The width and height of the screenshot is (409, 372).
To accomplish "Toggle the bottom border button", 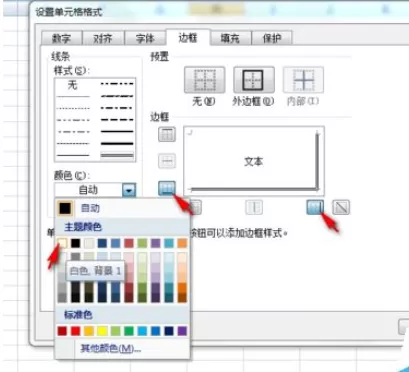I will tap(167, 188).
